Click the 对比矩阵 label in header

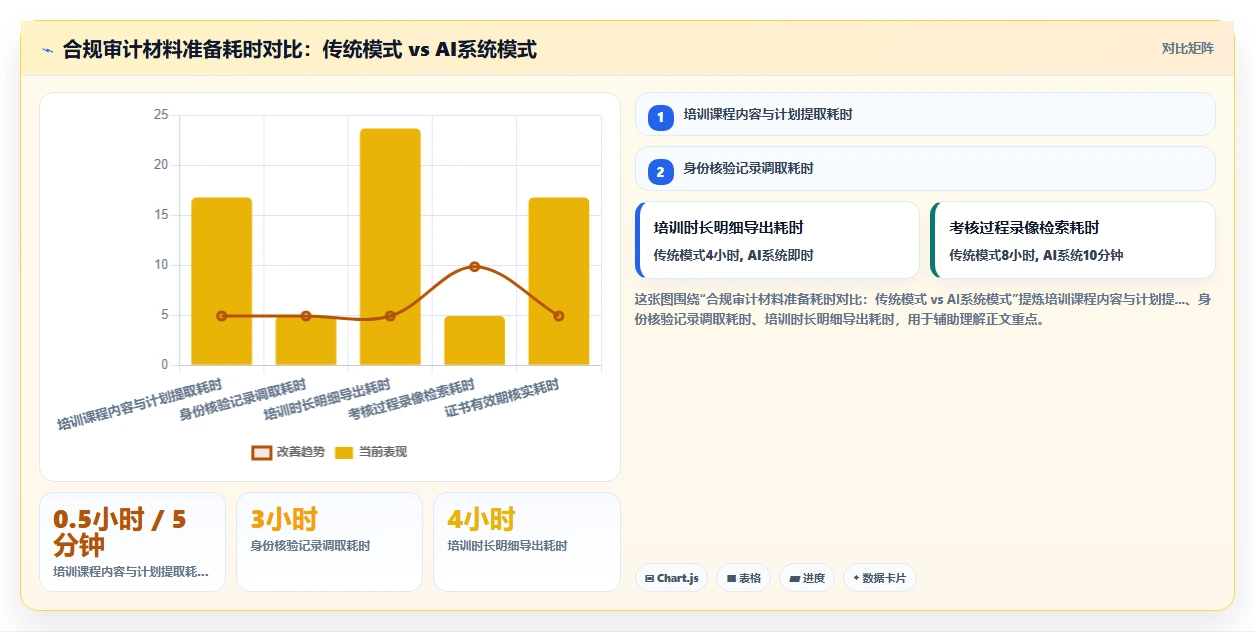1187,49
